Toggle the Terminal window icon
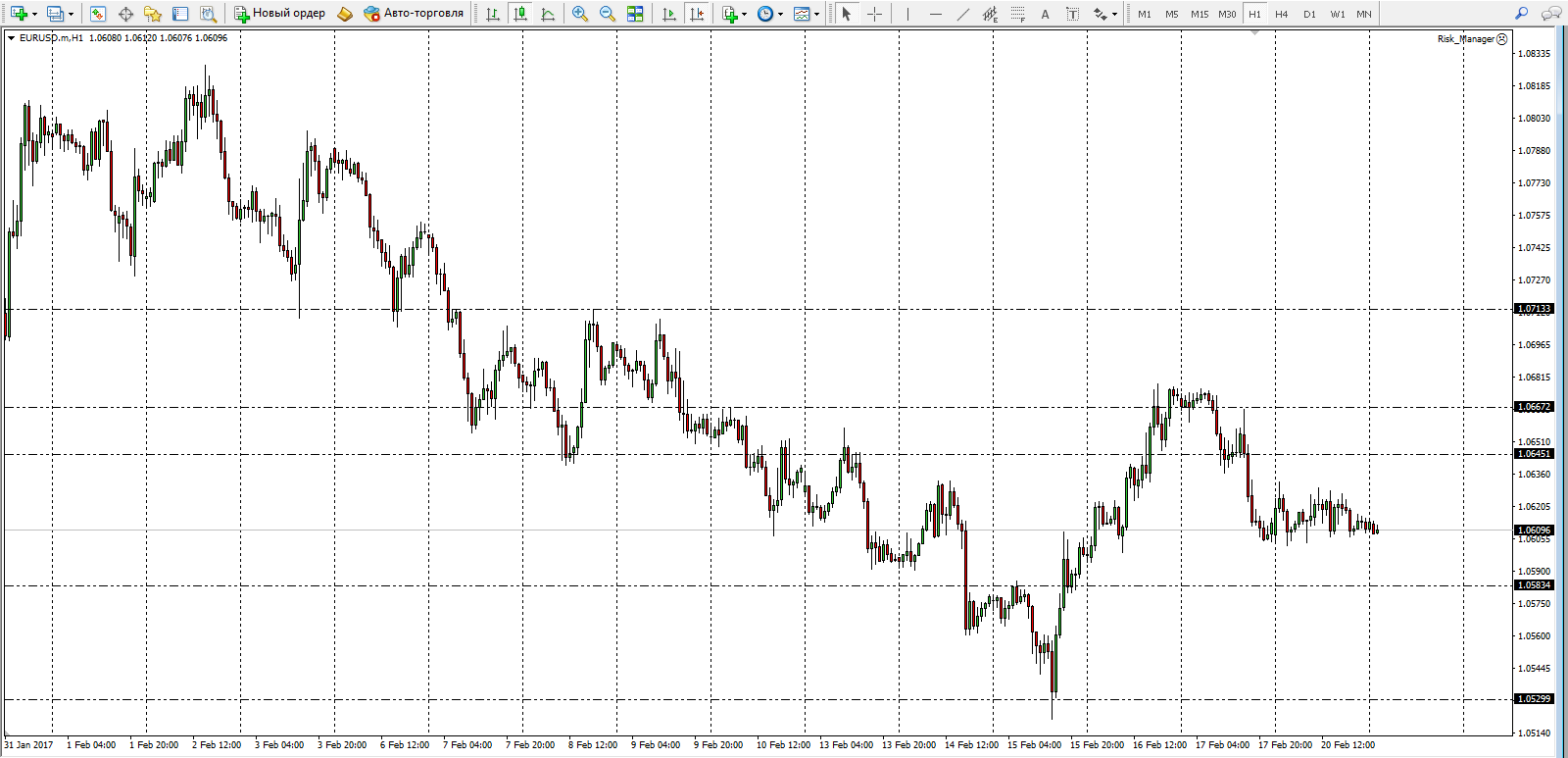The height and width of the screenshot is (758, 1568). click(180, 14)
